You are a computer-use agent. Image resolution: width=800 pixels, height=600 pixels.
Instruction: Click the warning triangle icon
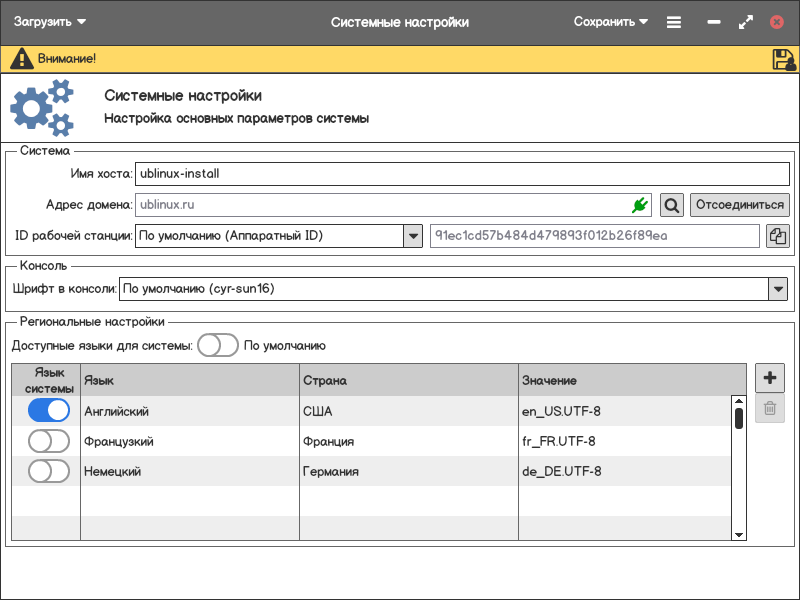(21, 59)
